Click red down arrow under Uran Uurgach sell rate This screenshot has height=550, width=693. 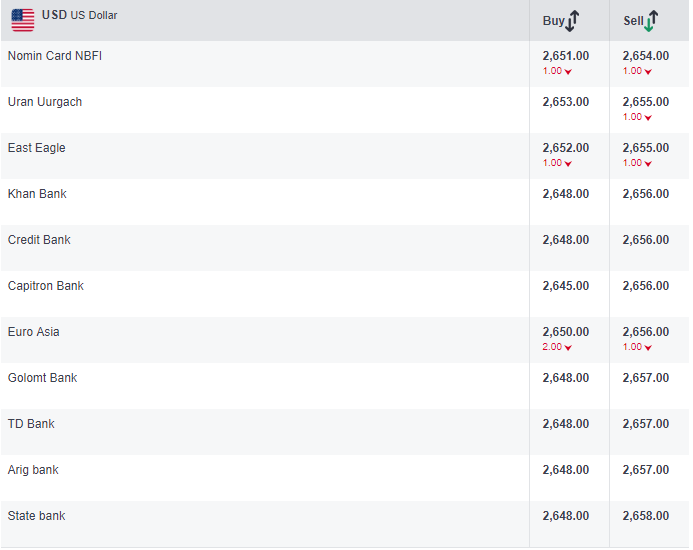coord(648,118)
